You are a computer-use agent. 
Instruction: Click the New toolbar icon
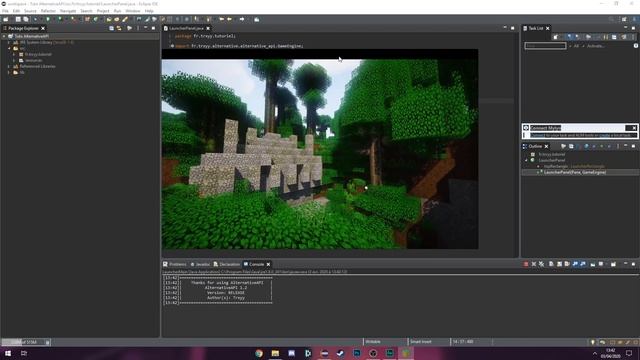point(6,19)
